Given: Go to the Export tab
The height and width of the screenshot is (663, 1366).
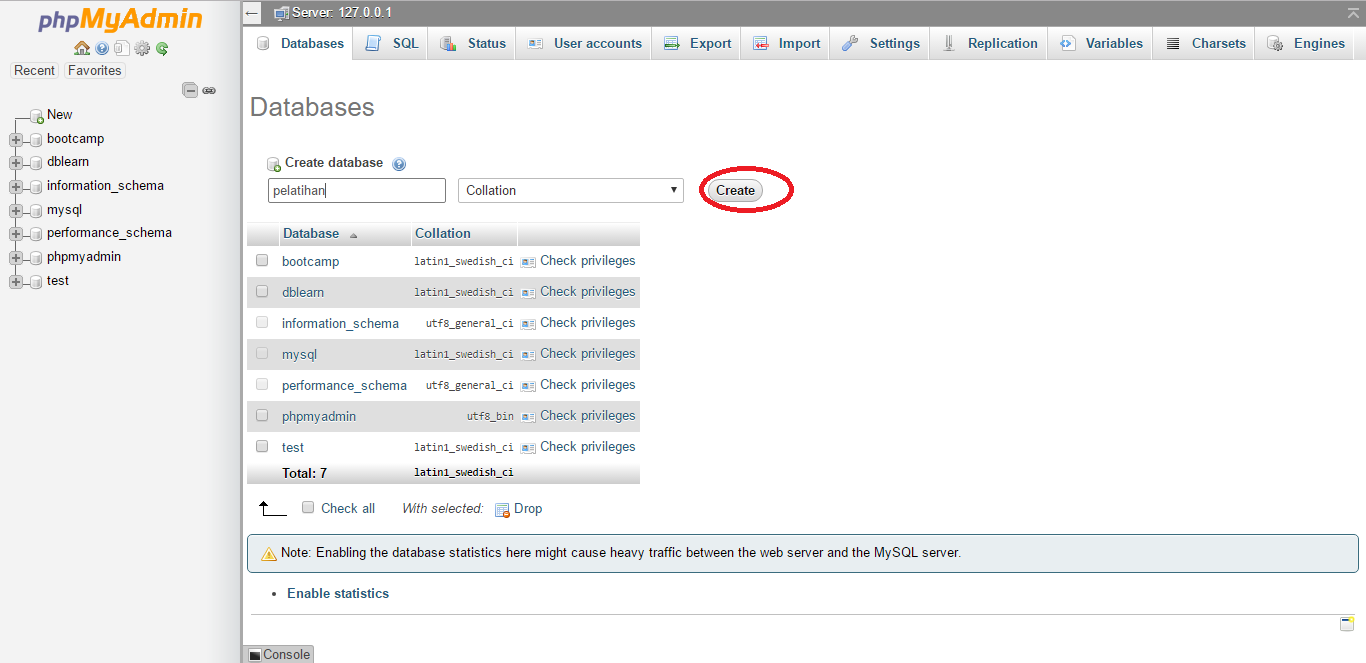Looking at the screenshot, I should click(697, 43).
